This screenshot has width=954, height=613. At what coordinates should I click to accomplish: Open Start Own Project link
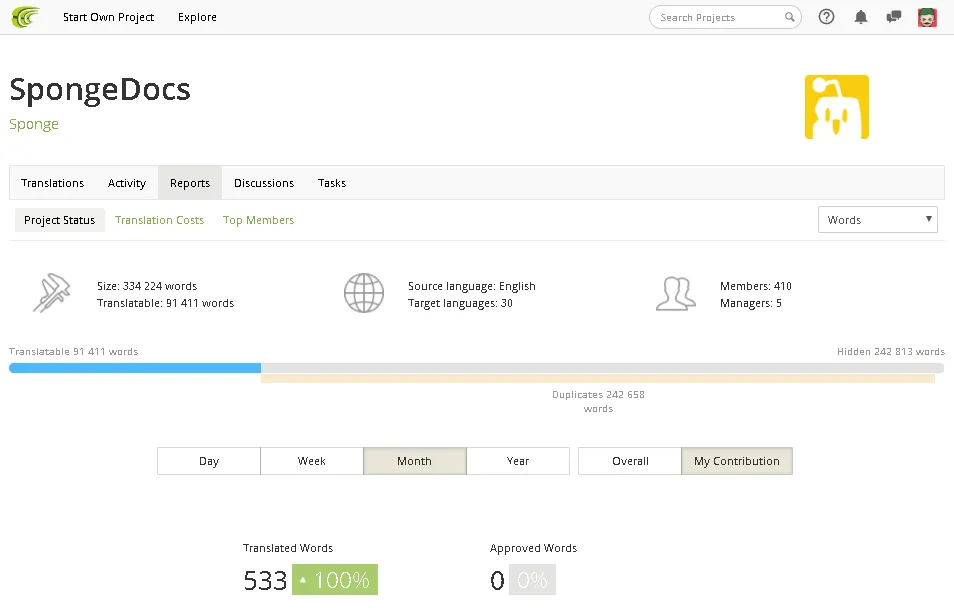(x=108, y=17)
